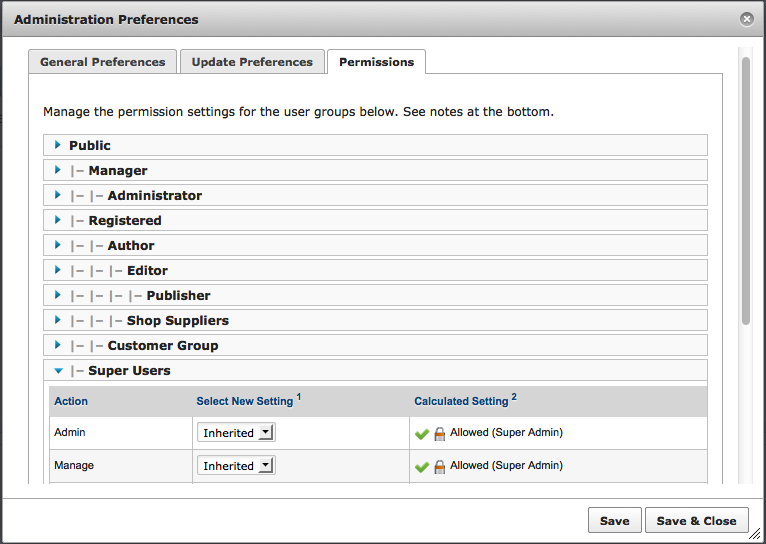Screen dimensions: 766x544
Task: Select the Permissions tab
Action: pos(376,62)
